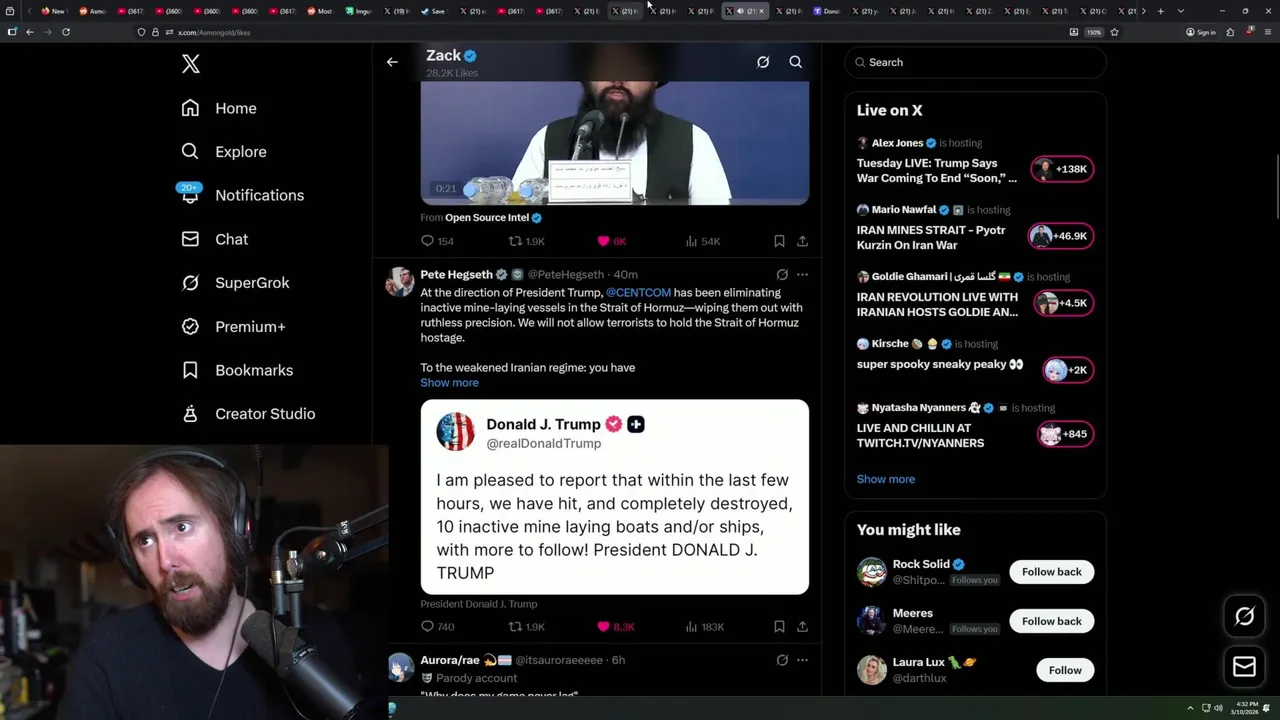Screen dimensions: 1280x720
Task: Click the Search input field
Action: (975, 62)
